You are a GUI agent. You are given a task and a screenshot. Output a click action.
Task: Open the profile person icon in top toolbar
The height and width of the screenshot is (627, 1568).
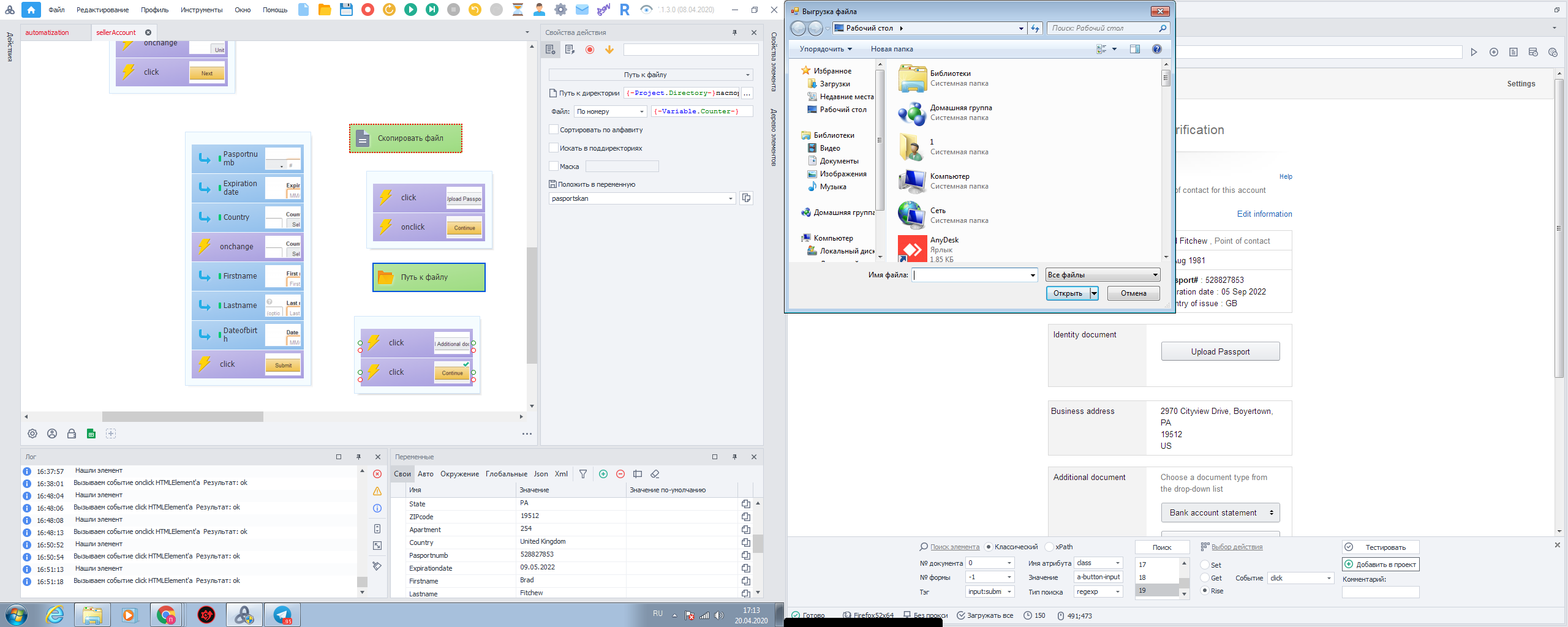click(x=539, y=10)
